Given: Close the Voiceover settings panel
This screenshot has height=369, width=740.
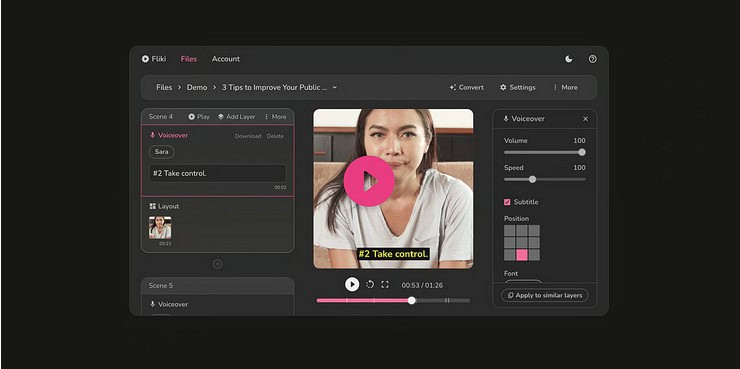Looking at the screenshot, I should (586, 119).
